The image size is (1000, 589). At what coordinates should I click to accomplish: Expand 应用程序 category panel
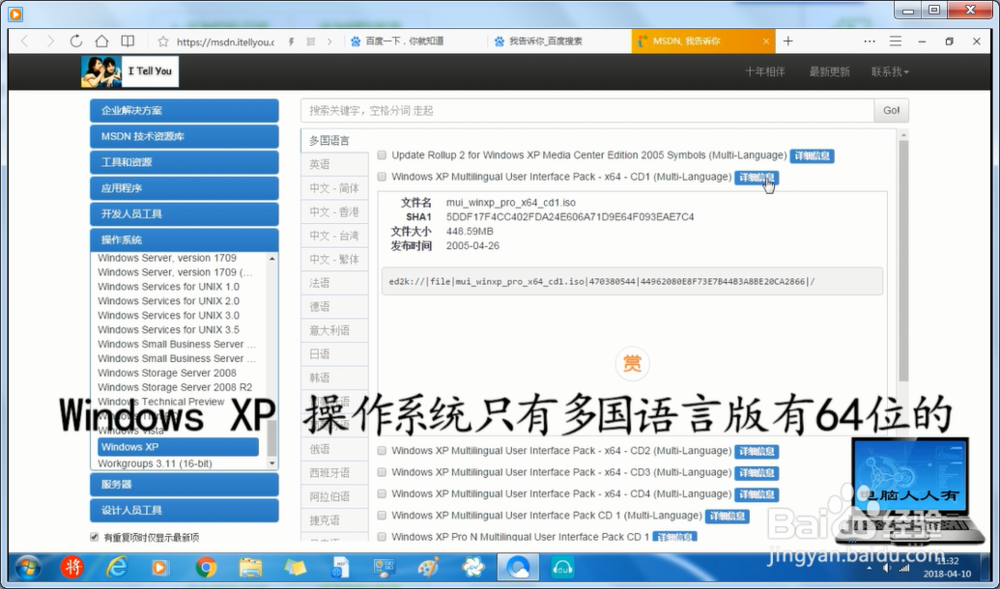pos(184,188)
